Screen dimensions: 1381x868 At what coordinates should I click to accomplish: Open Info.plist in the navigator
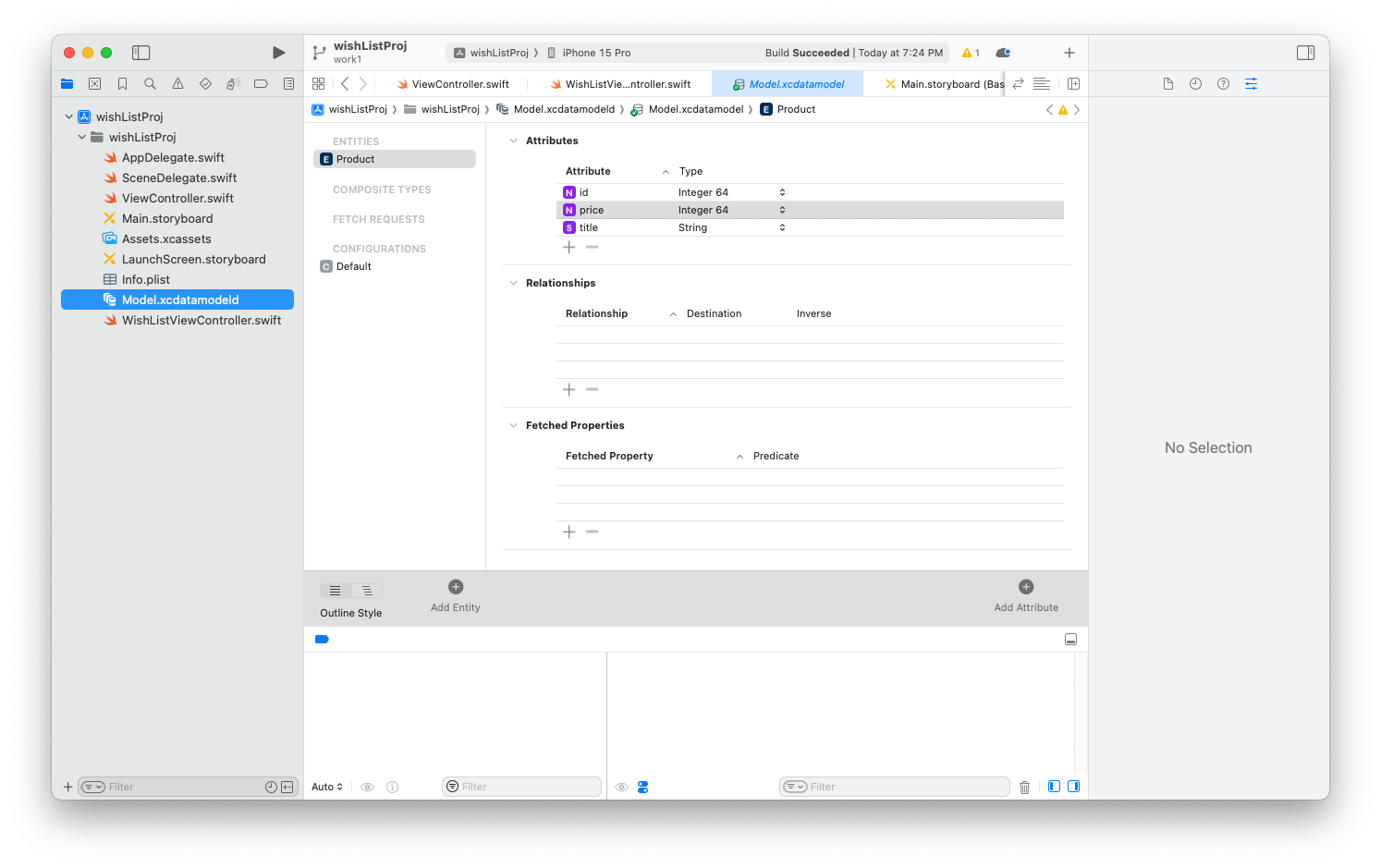146,279
